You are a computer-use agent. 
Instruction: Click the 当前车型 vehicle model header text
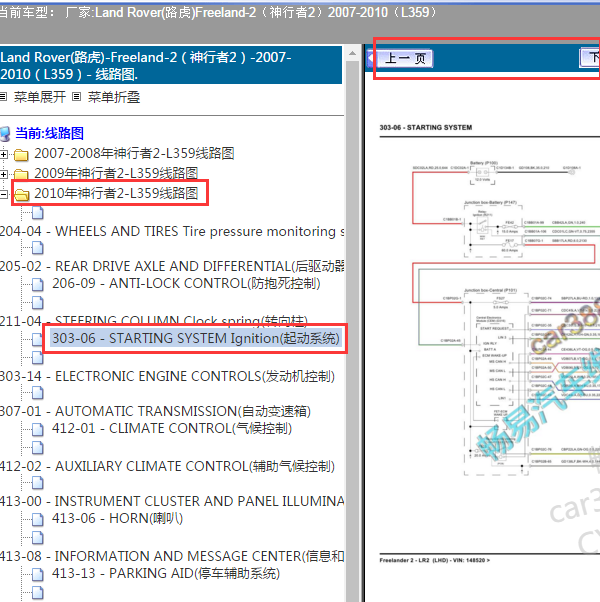coord(218,13)
